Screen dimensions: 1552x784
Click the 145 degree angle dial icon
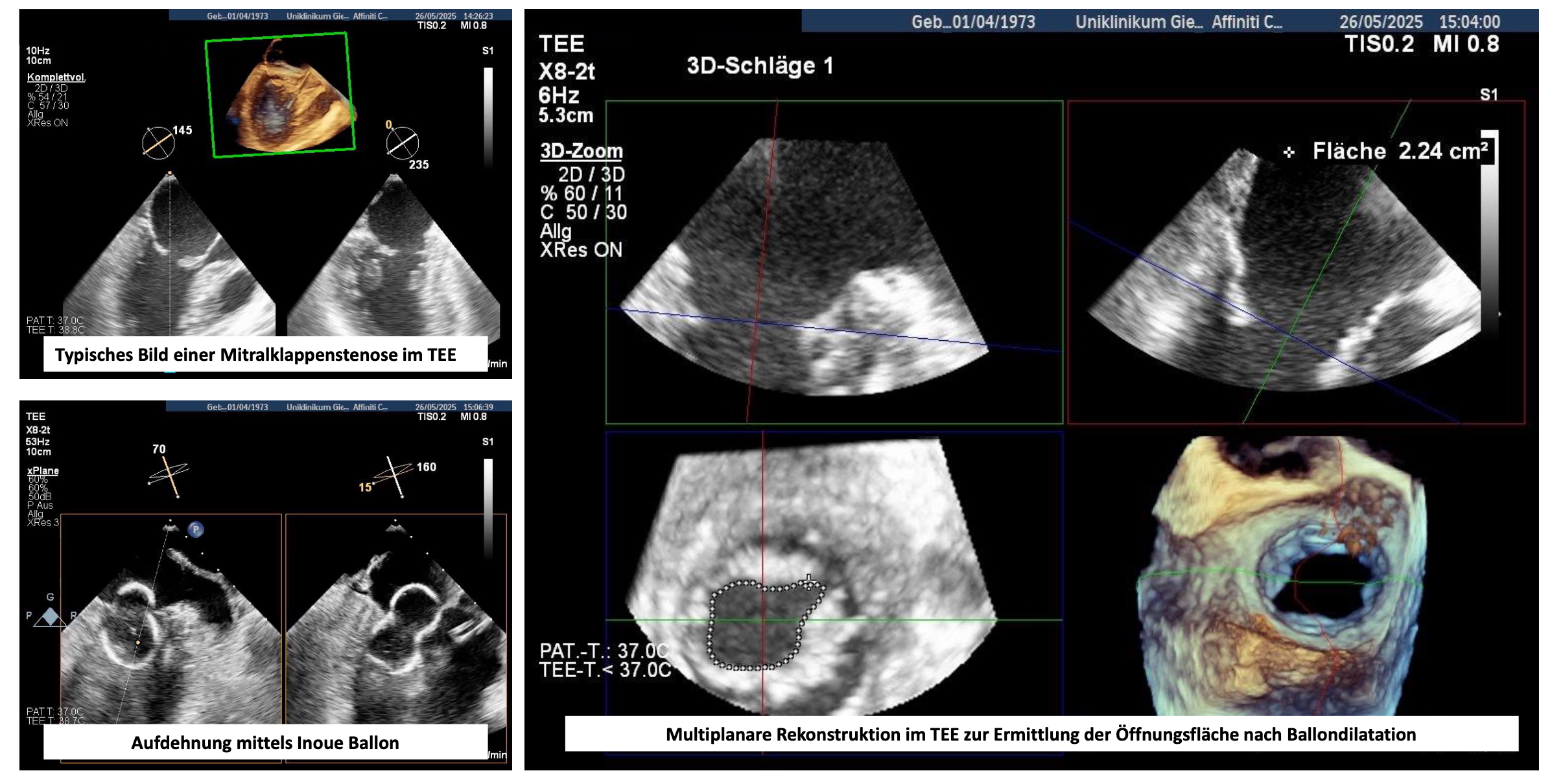click(x=158, y=143)
